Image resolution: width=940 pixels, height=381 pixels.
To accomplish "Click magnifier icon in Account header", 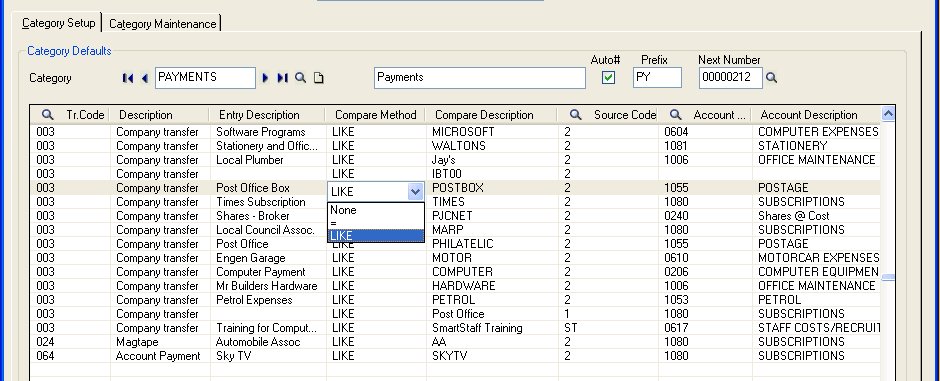I will pyautogui.click(x=676, y=114).
